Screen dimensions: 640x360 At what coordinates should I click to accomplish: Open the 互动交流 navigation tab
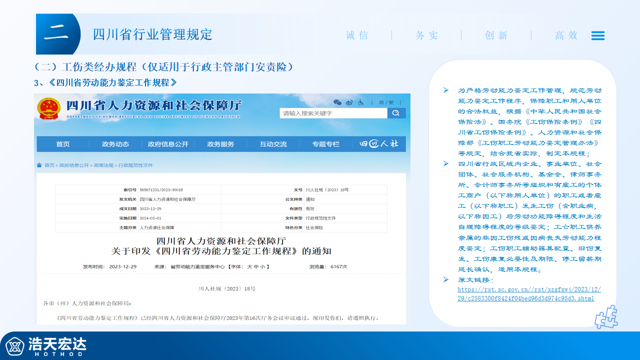(273, 144)
